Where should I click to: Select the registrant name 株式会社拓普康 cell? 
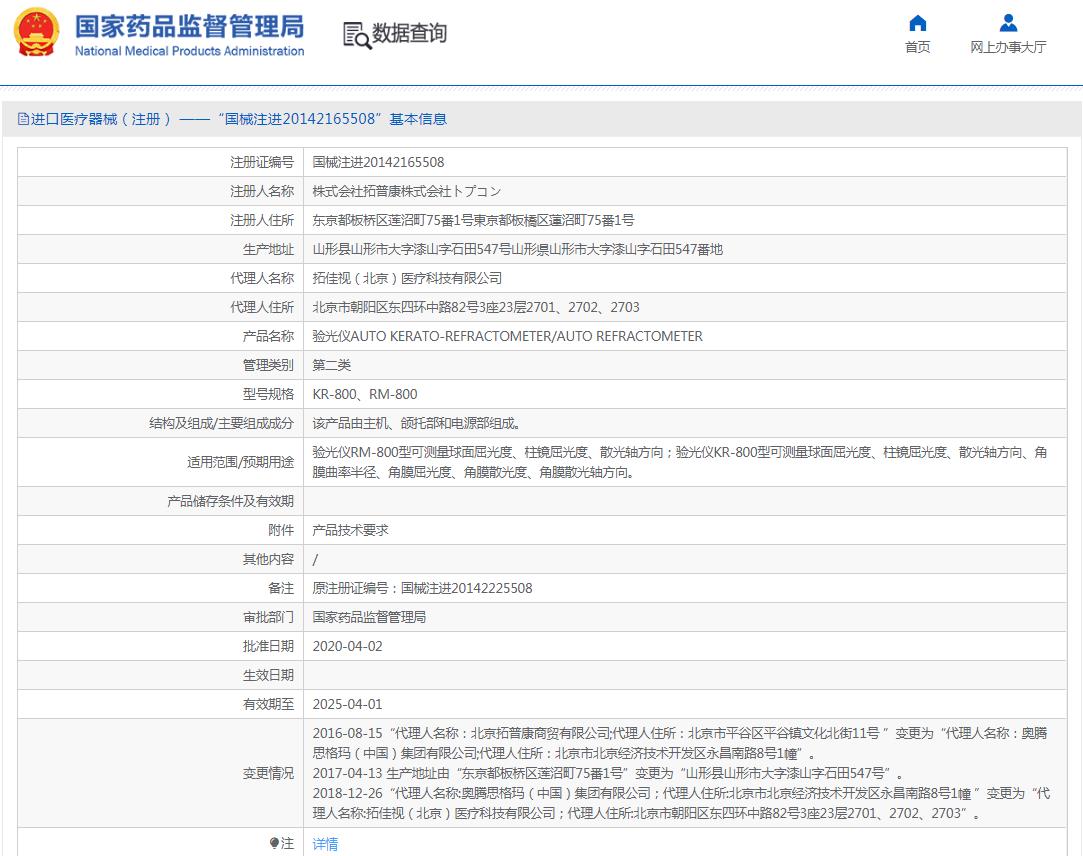[407, 191]
